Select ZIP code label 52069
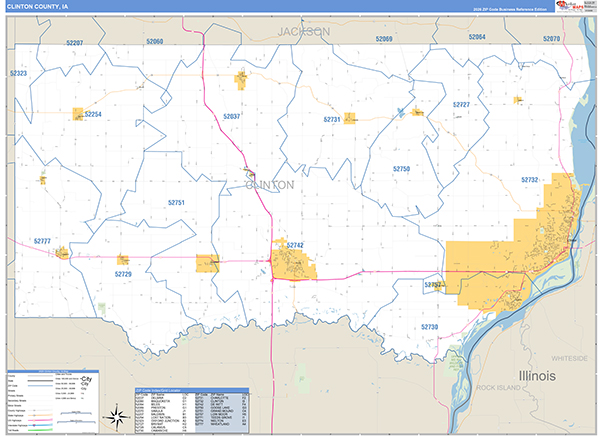600x436 pixels. (x=384, y=39)
